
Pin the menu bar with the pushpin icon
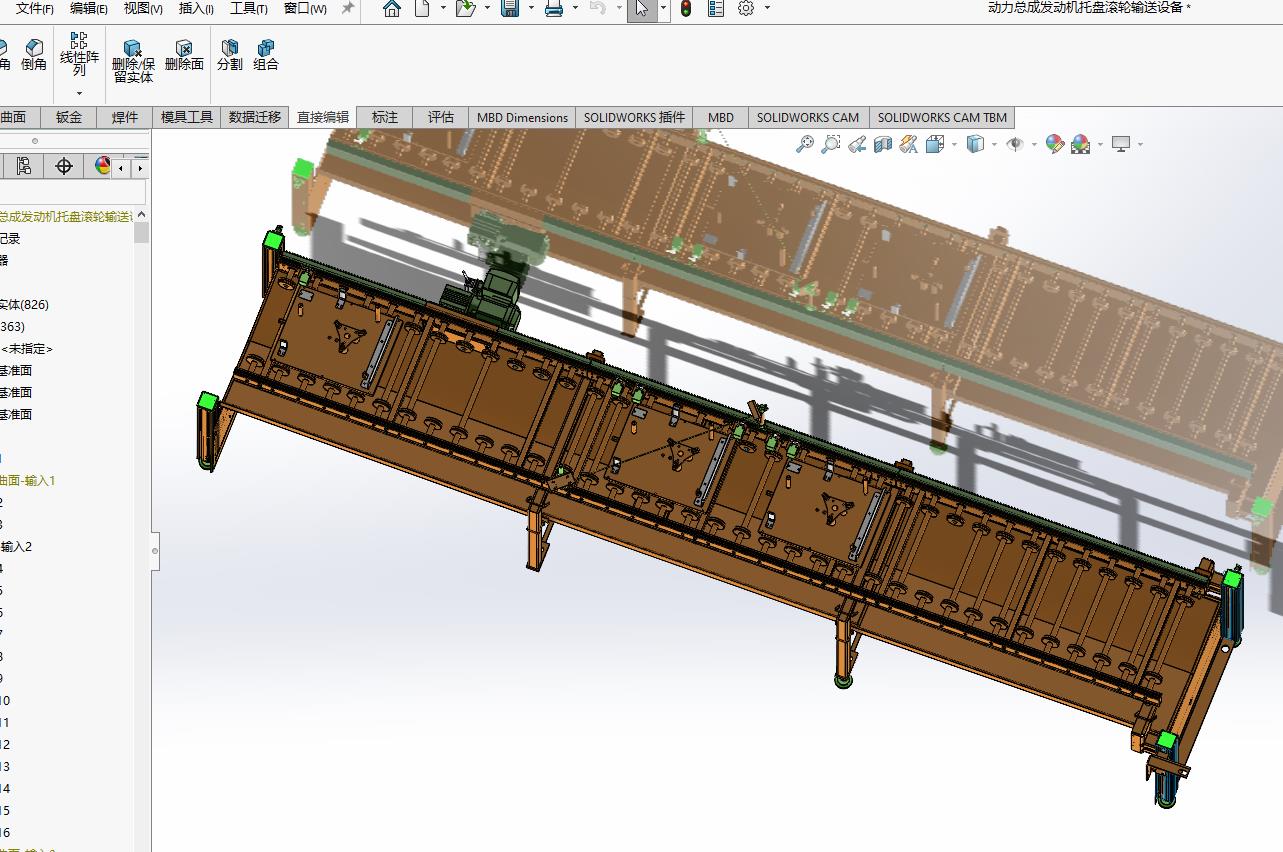[x=348, y=8]
